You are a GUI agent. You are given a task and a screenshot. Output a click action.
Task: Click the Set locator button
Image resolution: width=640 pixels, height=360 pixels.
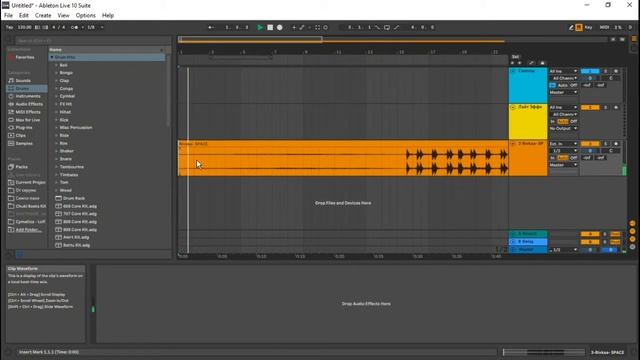pos(516,57)
